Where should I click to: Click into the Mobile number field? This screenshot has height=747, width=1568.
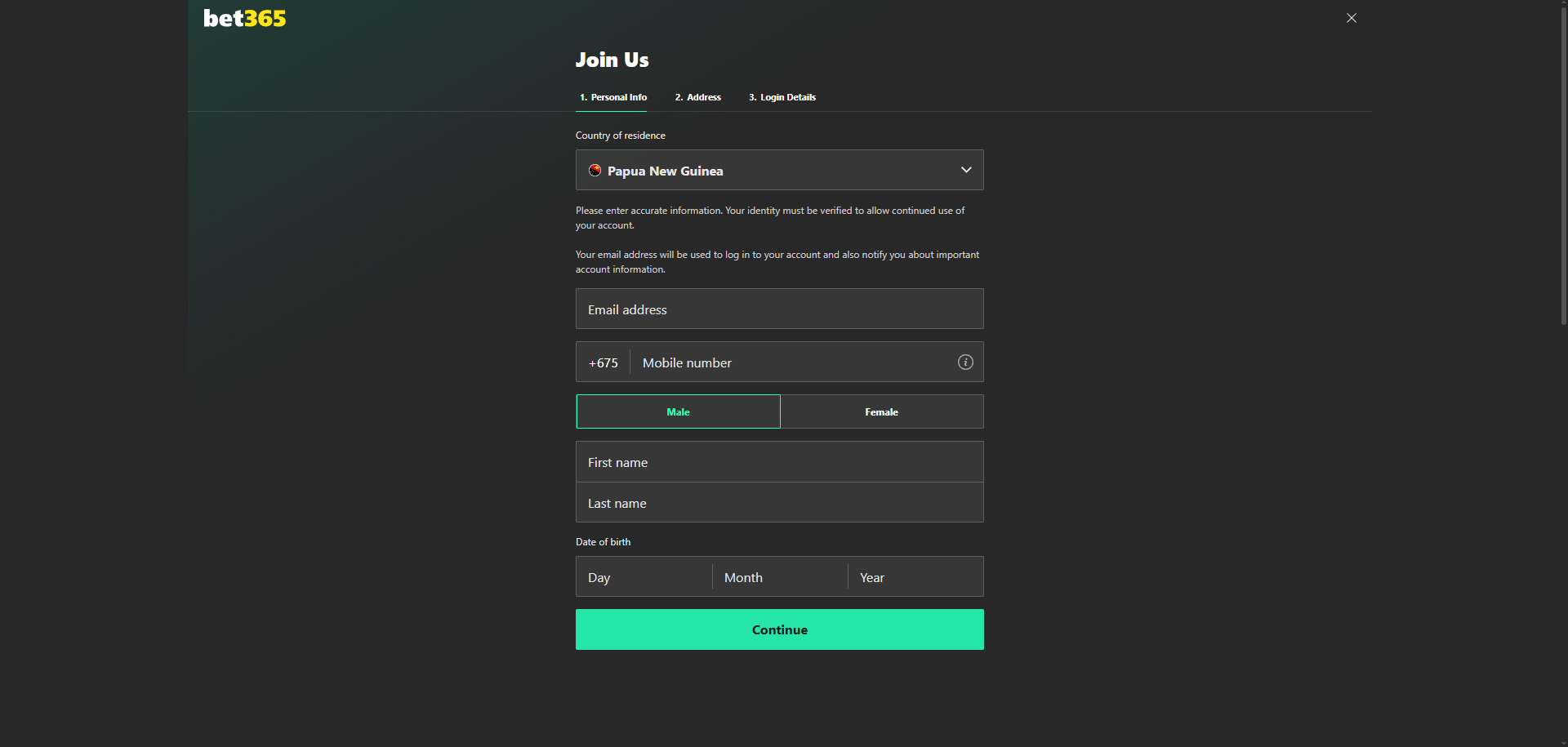(792, 362)
